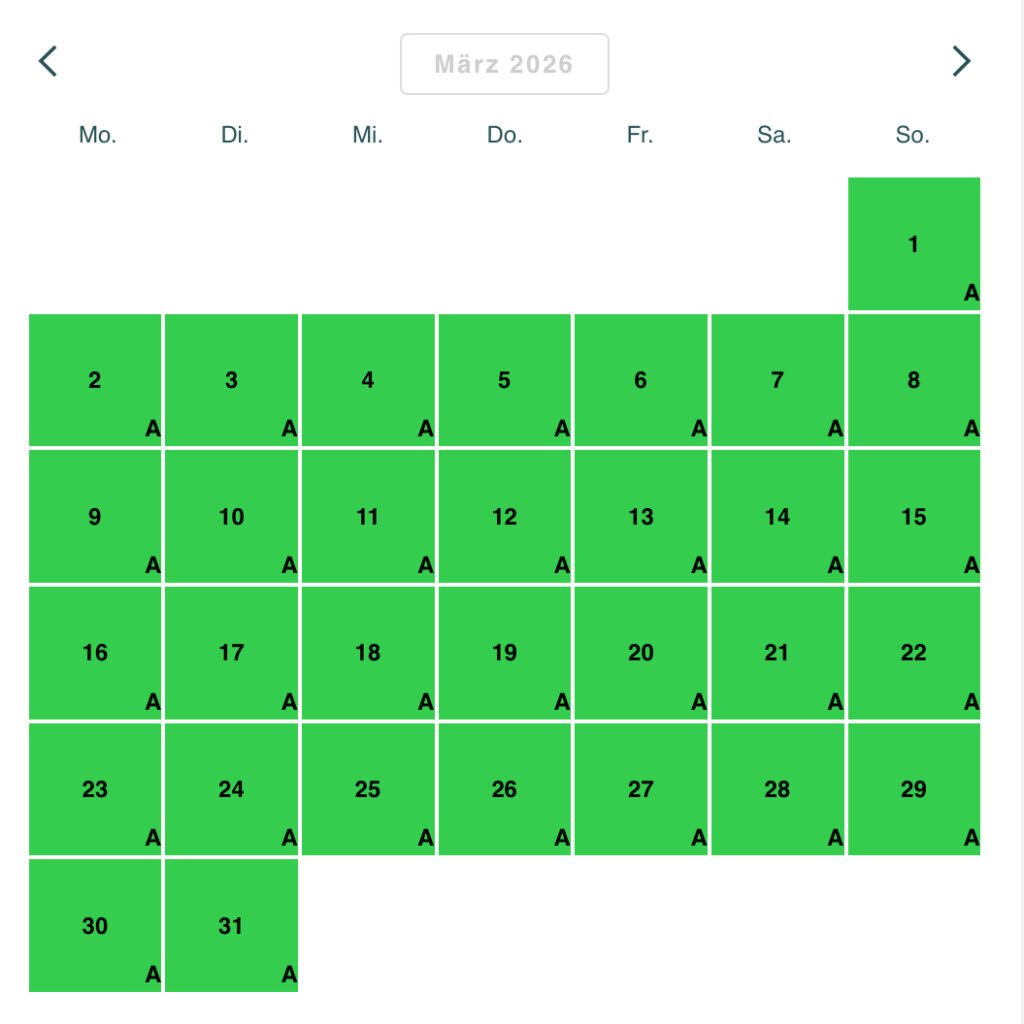Pick the date 5 March
1024x1024 pixels.
504,380
